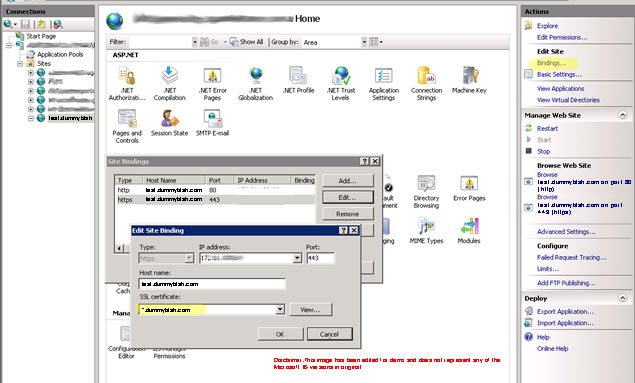Collapse the Deploy section

point(622,298)
